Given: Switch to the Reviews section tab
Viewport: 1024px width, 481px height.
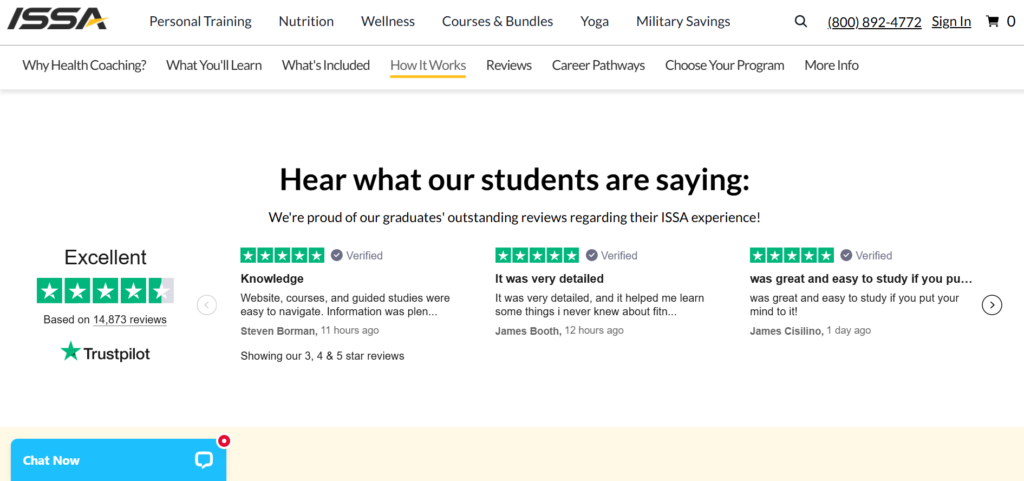Looking at the screenshot, I should click(x=509, y=65).
